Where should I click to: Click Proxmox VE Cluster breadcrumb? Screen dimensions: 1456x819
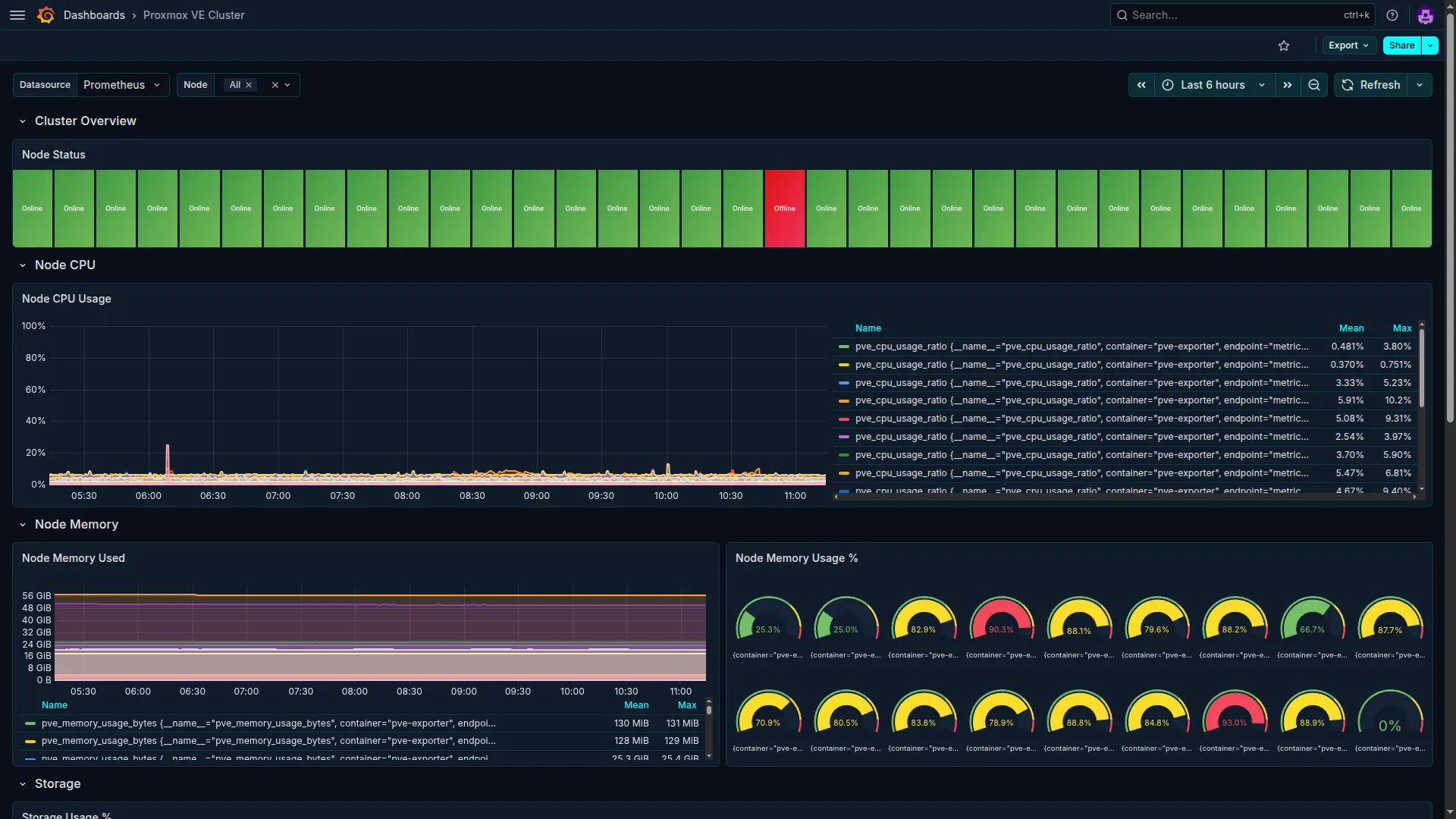194,15
